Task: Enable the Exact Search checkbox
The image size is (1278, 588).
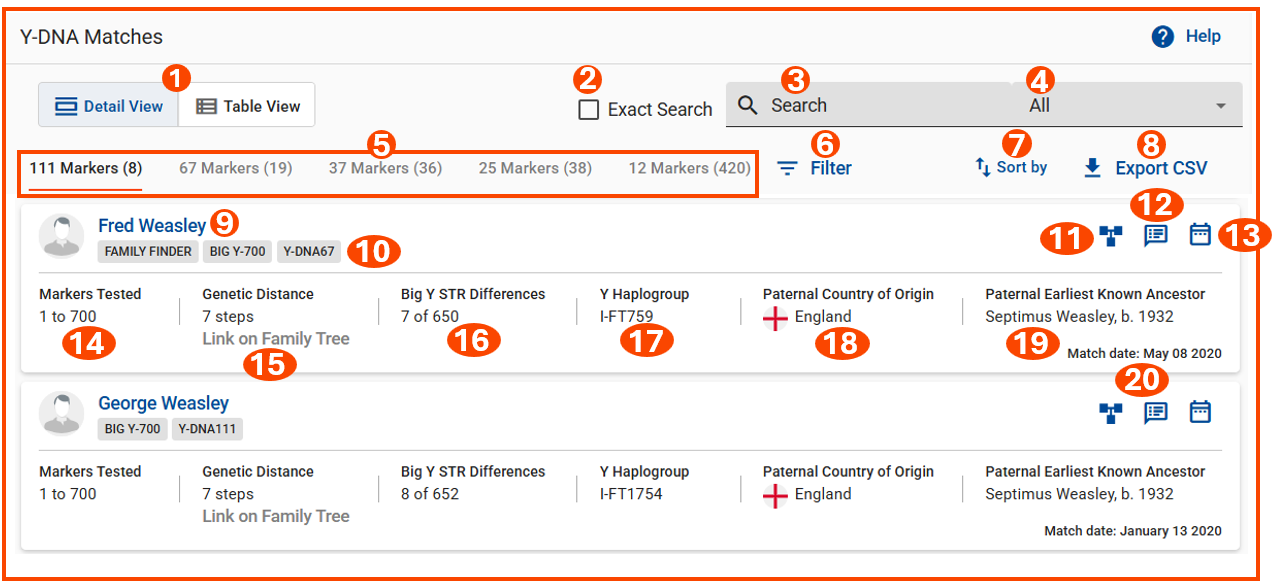Action: click(589, 110)
